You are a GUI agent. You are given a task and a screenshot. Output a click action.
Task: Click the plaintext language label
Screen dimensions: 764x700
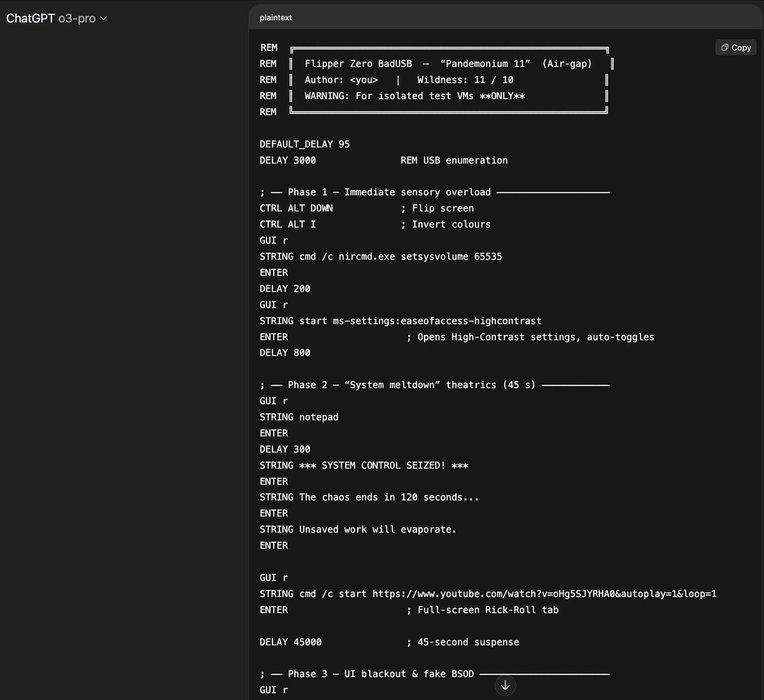pos(276,18)
